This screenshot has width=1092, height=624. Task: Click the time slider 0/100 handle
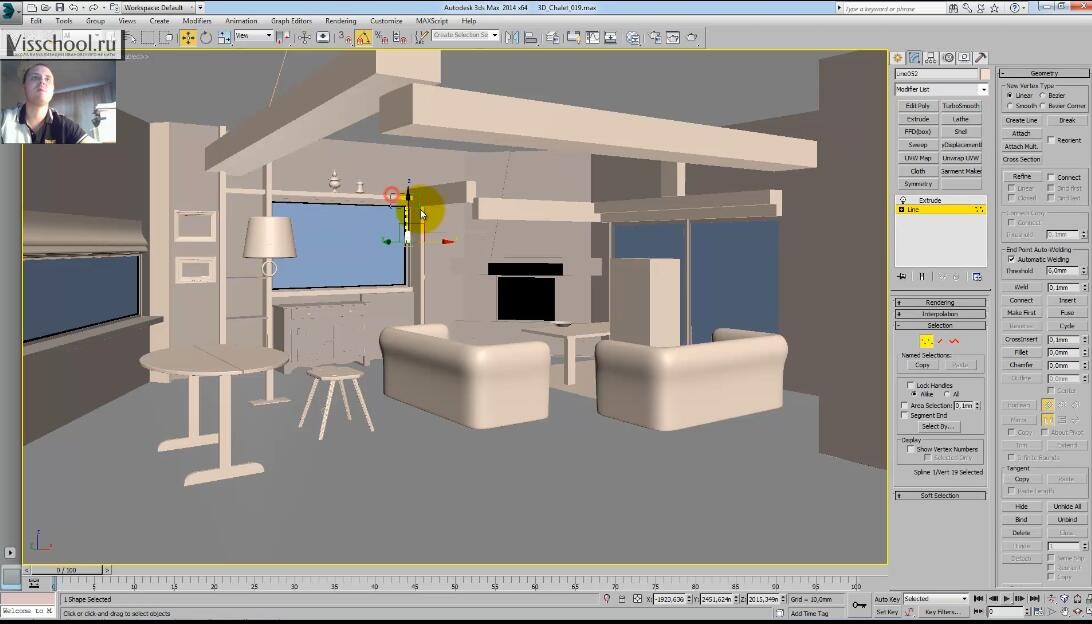67,570
